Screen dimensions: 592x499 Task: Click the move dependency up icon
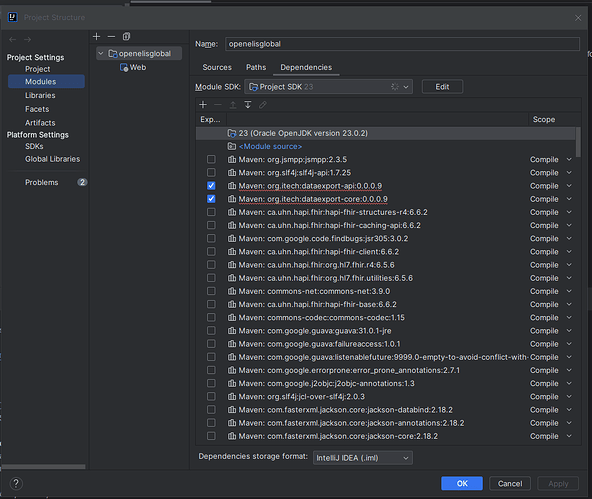coord(233,105)
